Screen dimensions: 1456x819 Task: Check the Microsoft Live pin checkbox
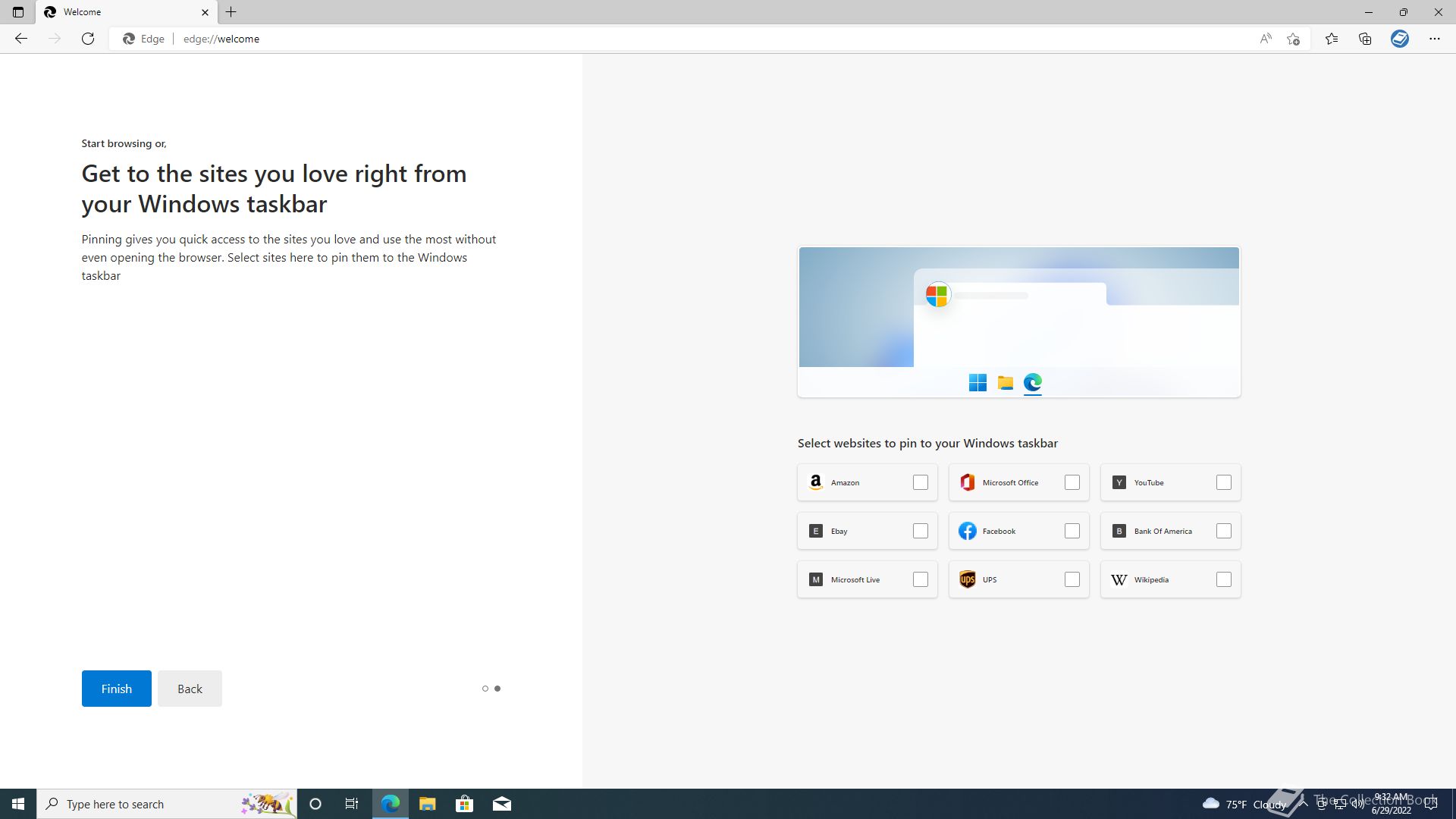(921, 579)
